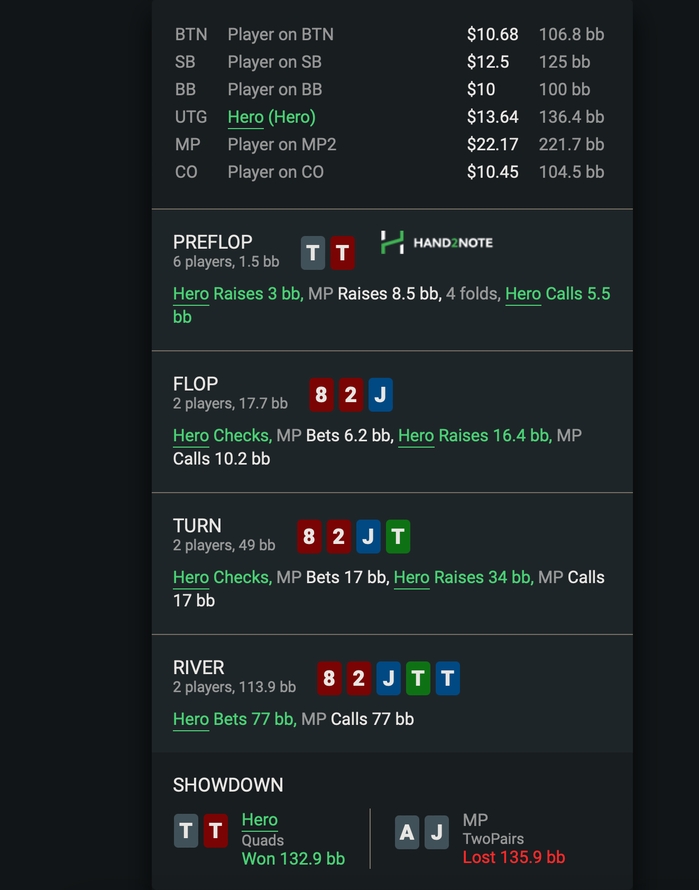Open the Hero link in the showdown section
This screenshot has height=890, width=699.
point(259,820)
